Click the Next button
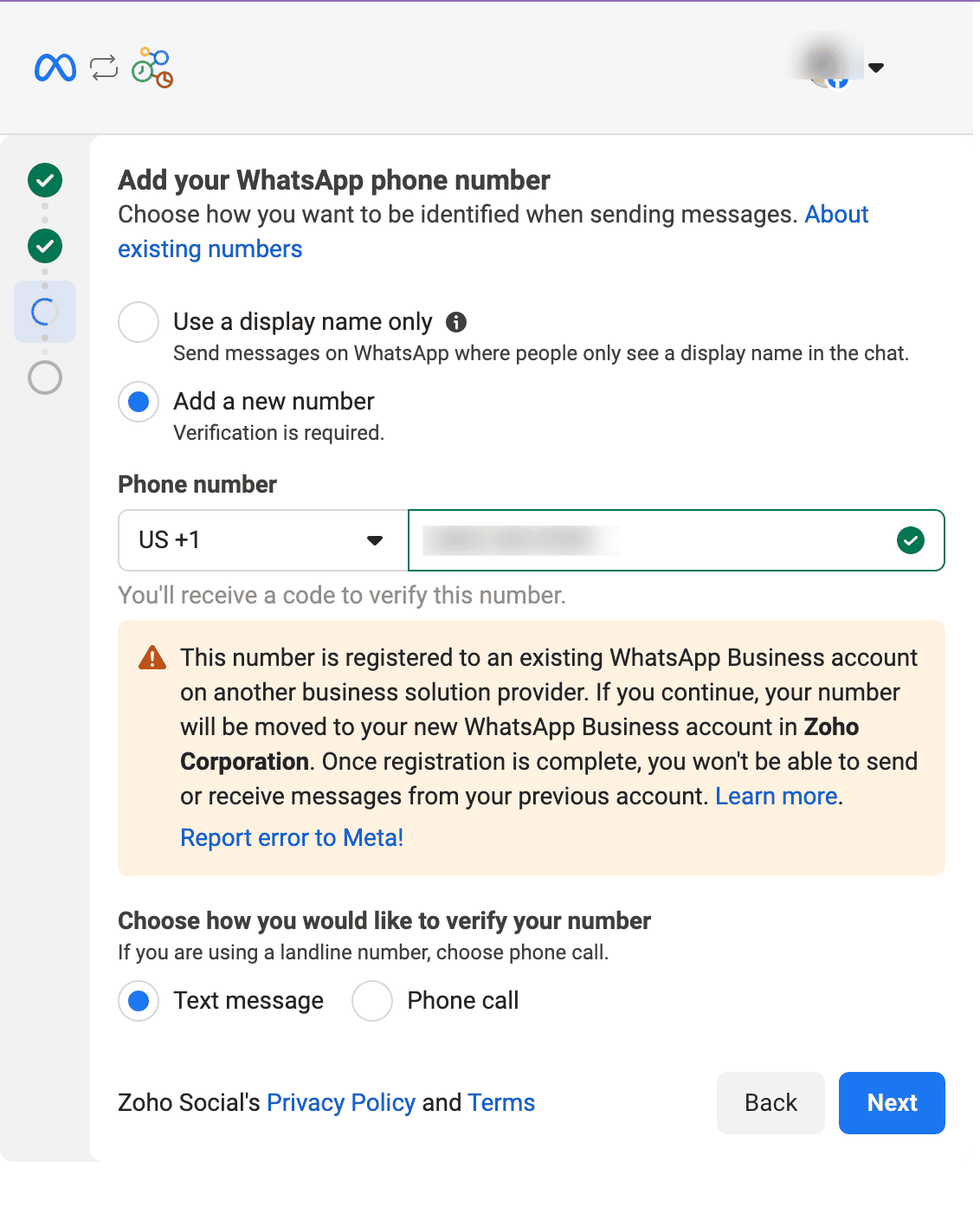The width and height of the screenshot is (980, 1207). (892, 1103)
